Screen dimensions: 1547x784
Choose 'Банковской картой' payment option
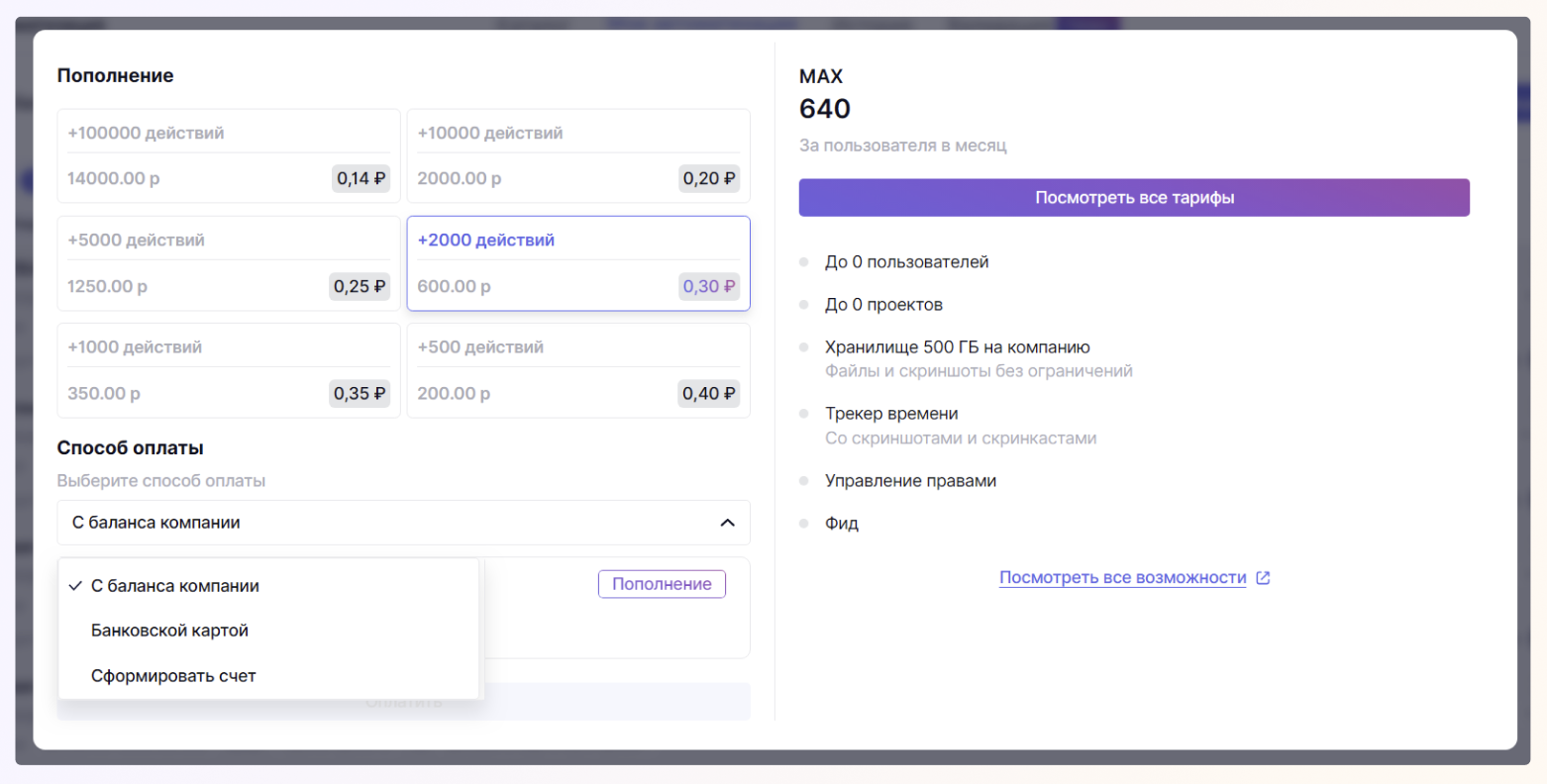(169, 631)
